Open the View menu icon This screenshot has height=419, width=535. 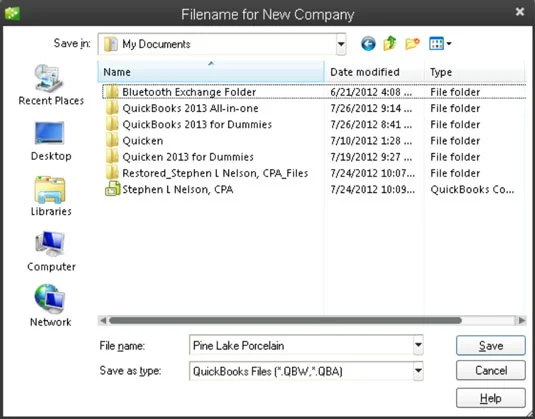tap(440, 43)
